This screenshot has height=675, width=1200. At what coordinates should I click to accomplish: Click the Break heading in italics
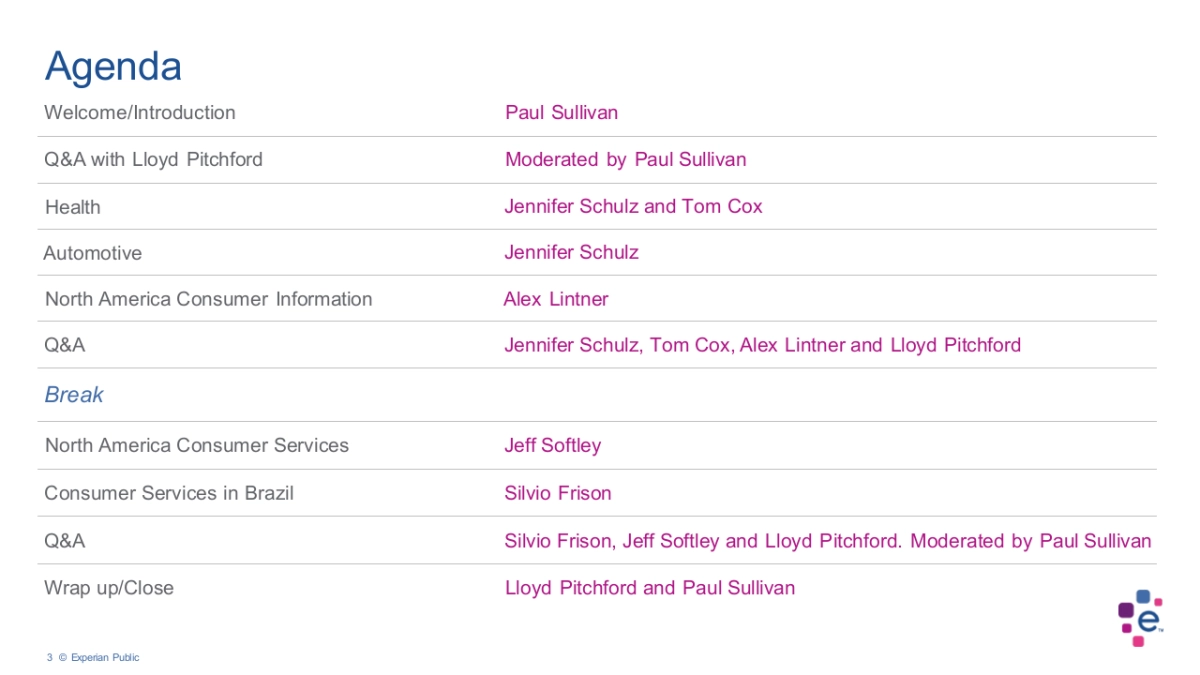pyautogui.click(x=74, y=395)
